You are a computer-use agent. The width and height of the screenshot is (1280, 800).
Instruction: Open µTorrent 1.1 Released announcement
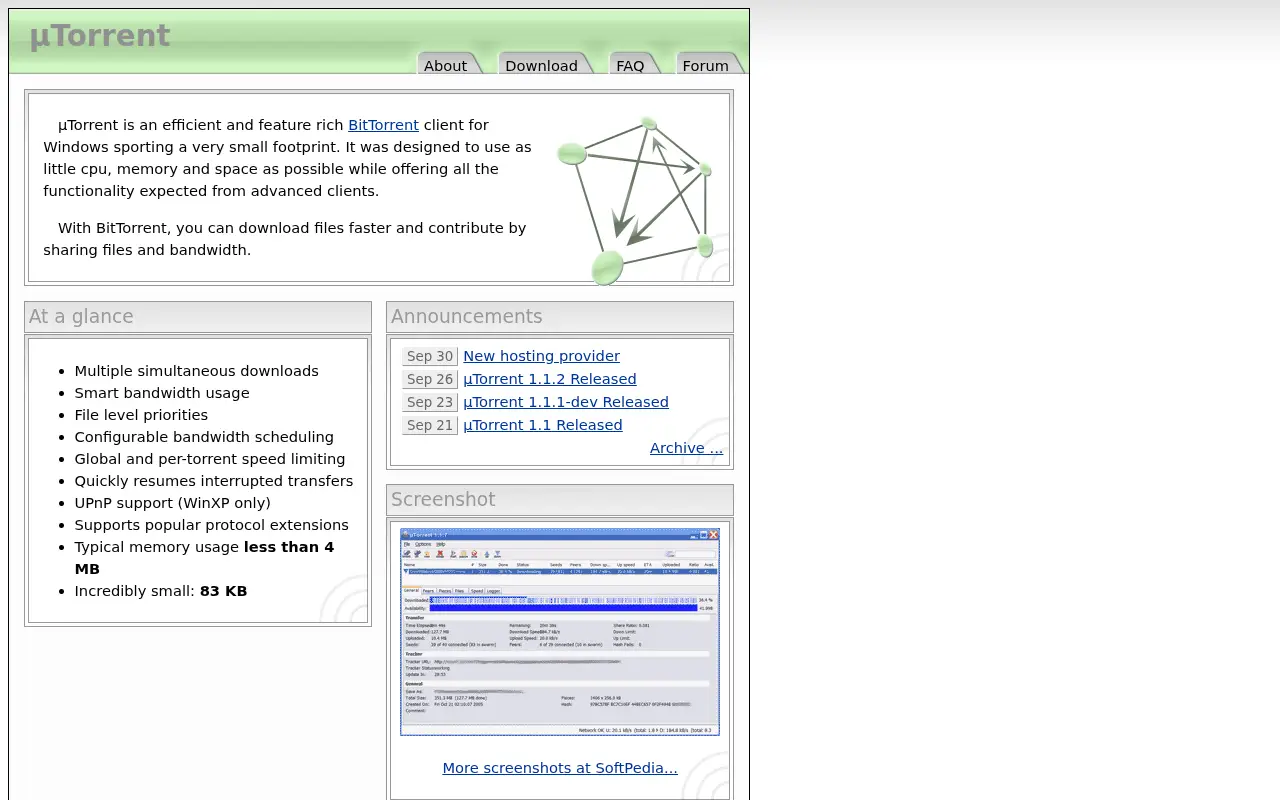[543, 425]
